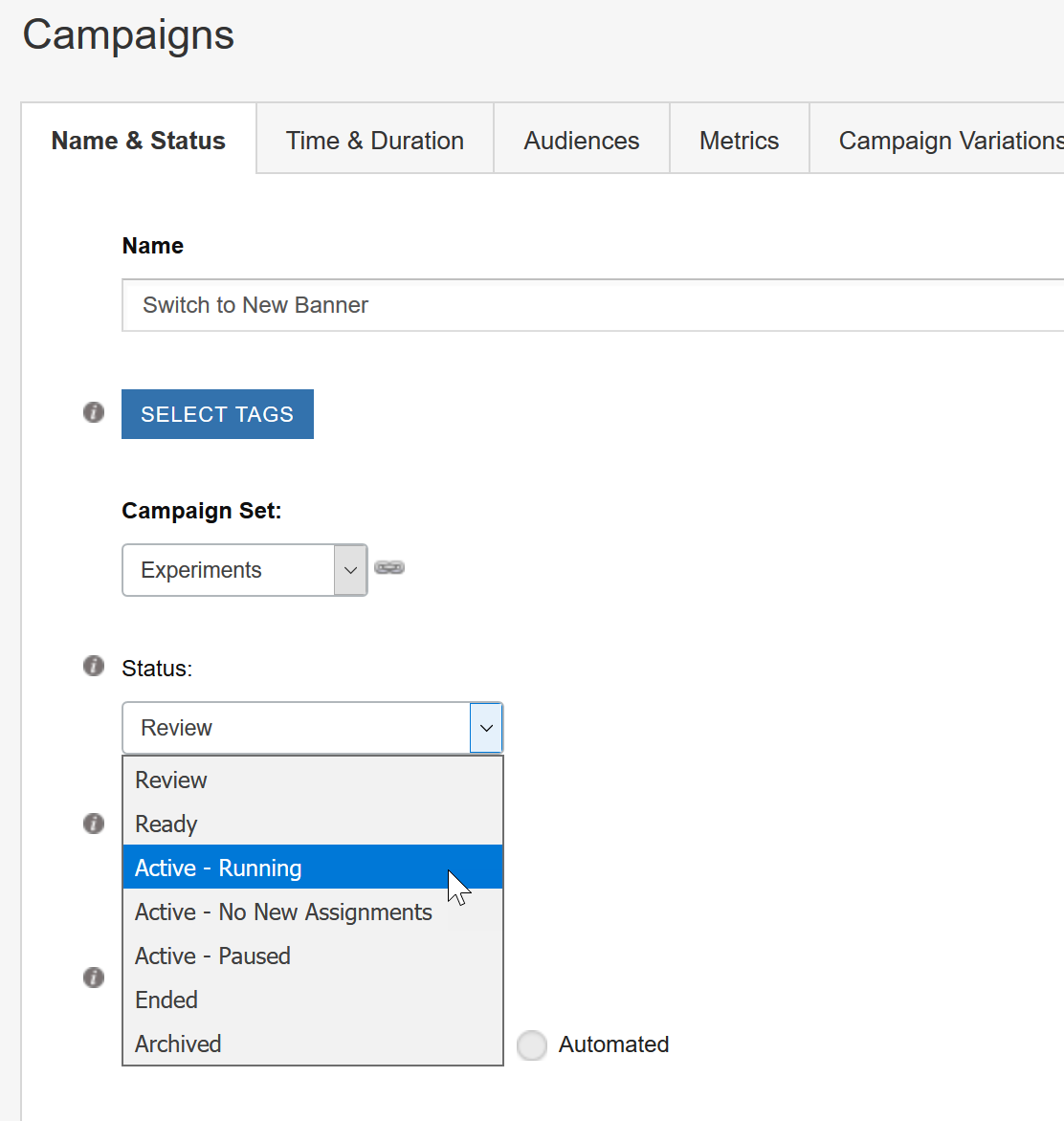Image resolution: width=1064 pixels, height=1121 pixels.
Task: Collapse the open status options list
Action: click(486, 728)
